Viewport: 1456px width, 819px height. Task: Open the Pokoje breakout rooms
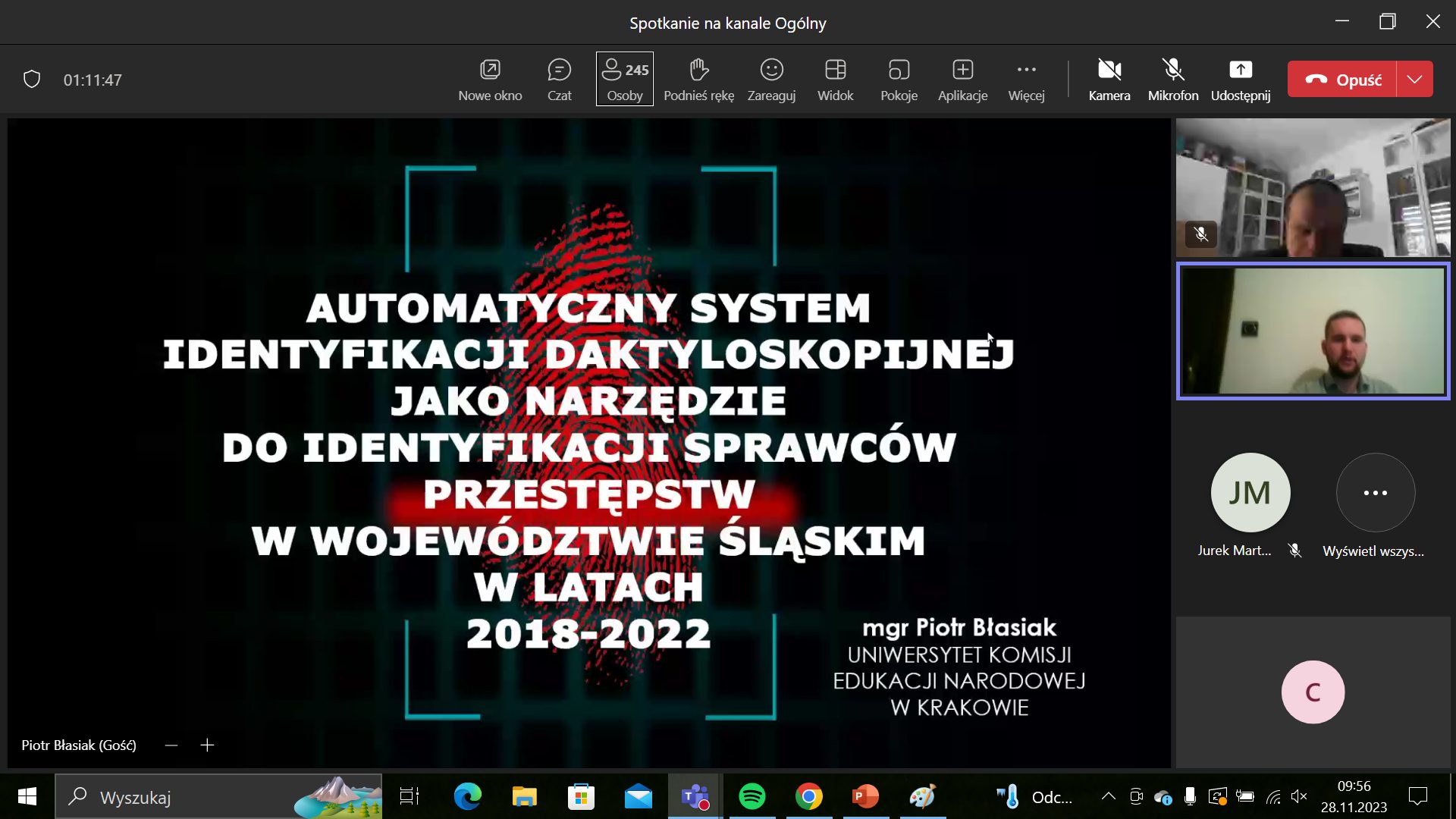899,79
